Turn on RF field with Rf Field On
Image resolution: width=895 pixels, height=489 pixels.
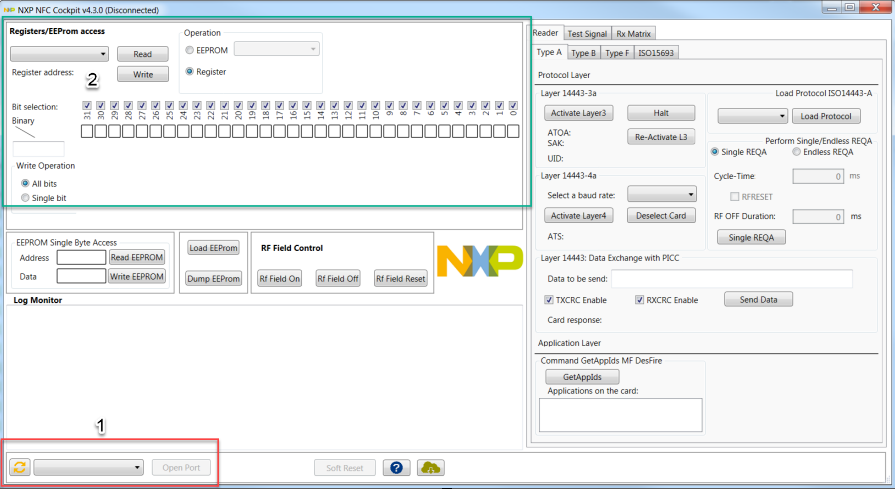[280, 278]
